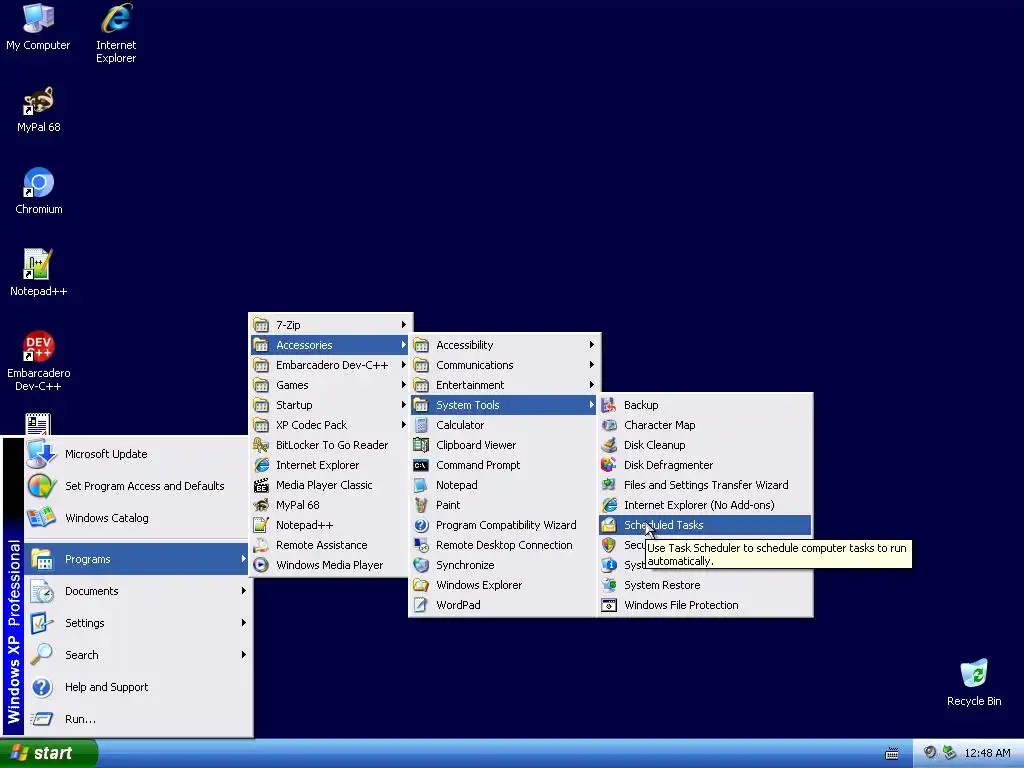Open Internet Explorer from Programs menu
1024x768 pixels.
[x=330, y=465]
